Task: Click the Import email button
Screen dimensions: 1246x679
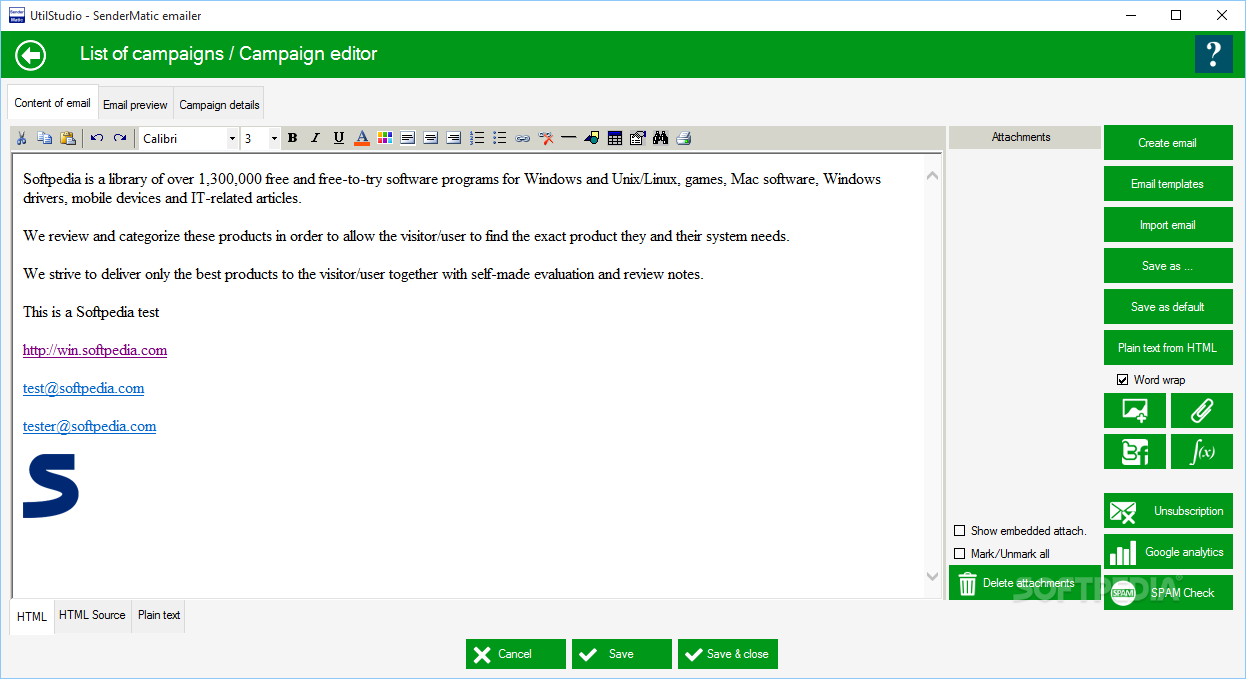Action: coord(1168,225)
